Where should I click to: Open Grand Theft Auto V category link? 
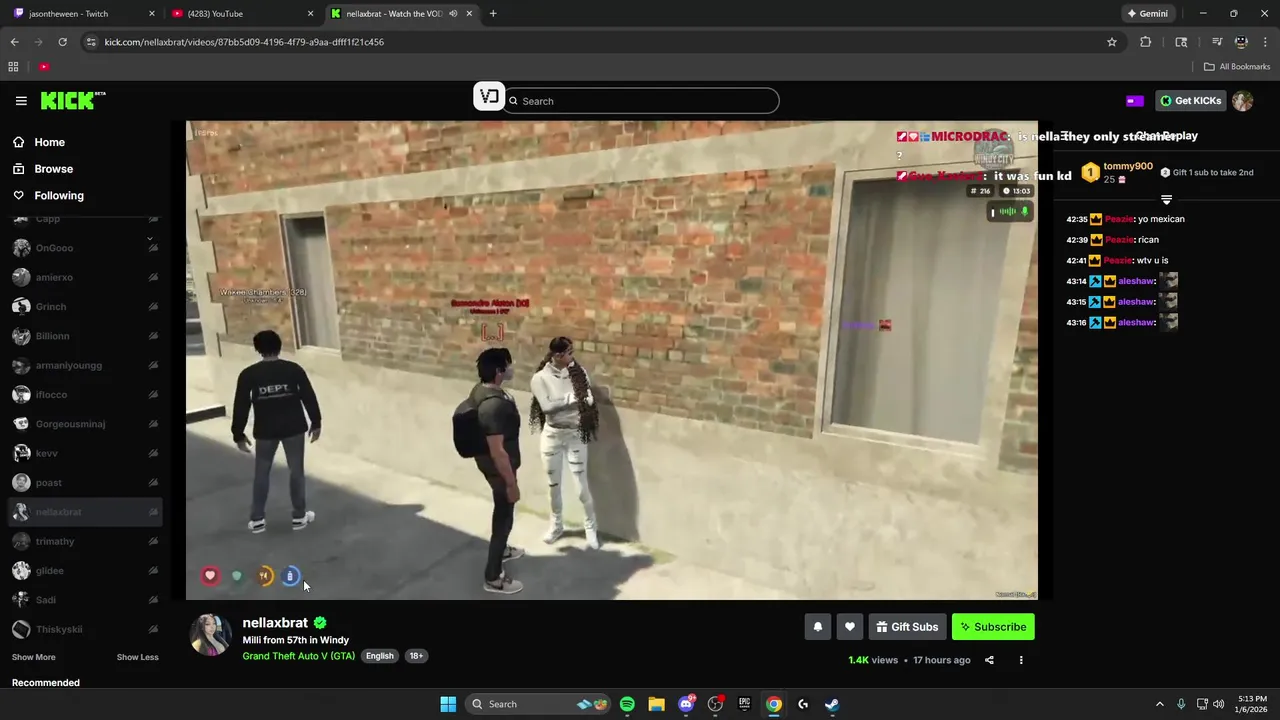[x=299, y=656]
